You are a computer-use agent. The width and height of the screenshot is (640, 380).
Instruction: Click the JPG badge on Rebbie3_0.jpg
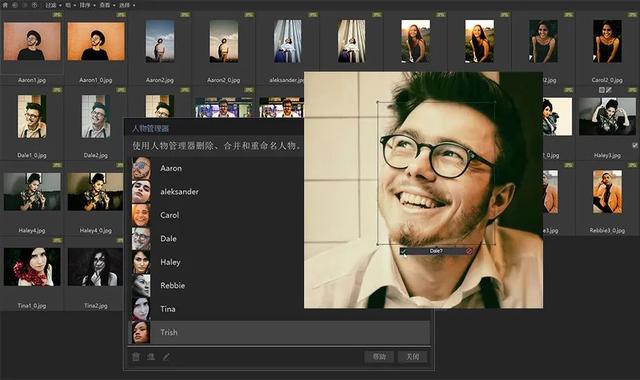633,165
